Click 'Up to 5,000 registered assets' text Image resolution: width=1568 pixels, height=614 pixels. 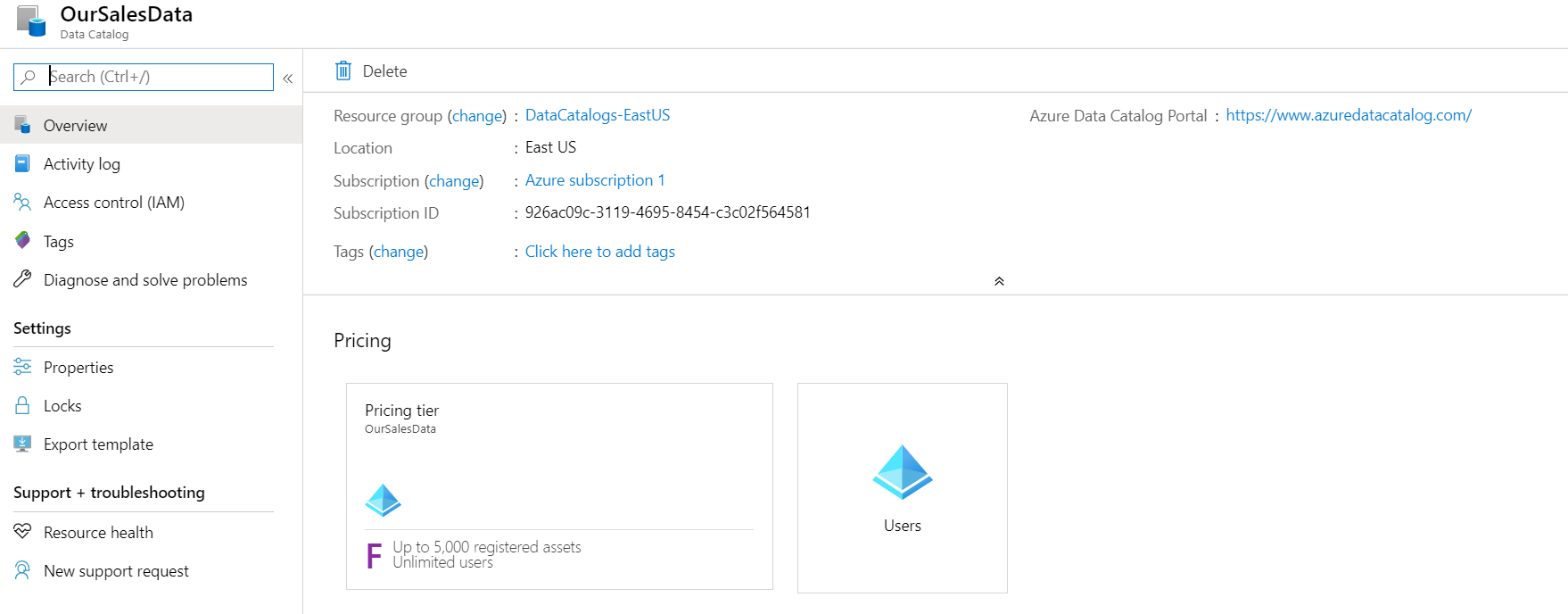tap(487, 547)
